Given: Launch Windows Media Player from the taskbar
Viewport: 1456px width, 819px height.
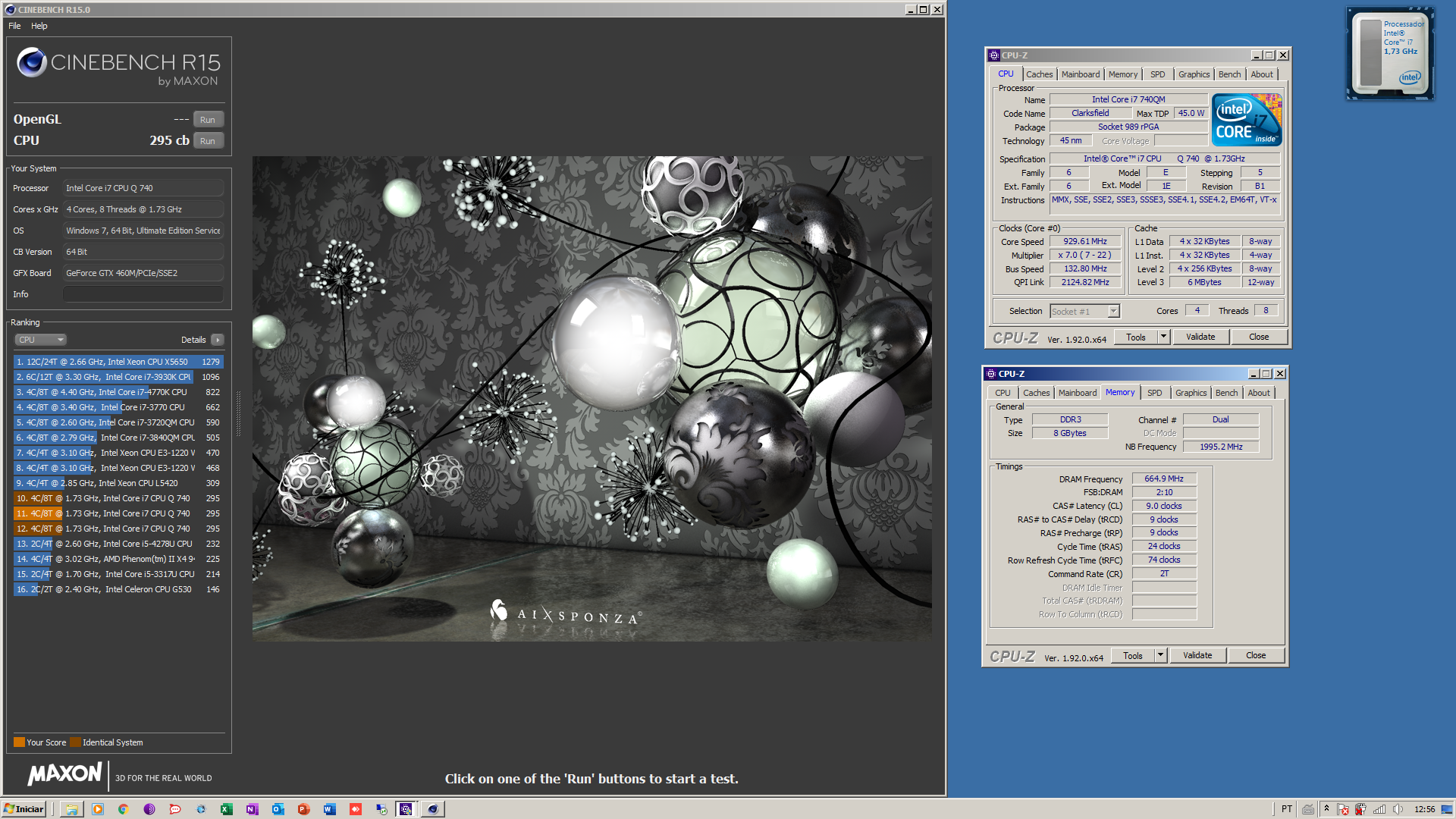Looking at the screenshot, I should (x=98, y=809).
